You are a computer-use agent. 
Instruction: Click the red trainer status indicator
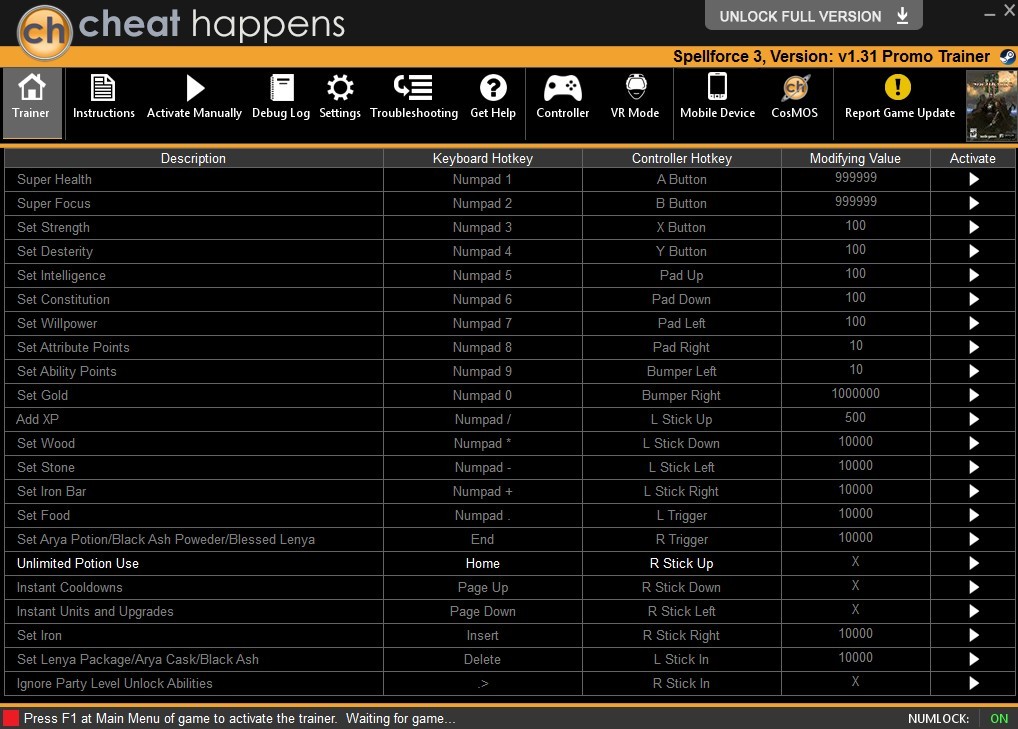coord(11,719)
